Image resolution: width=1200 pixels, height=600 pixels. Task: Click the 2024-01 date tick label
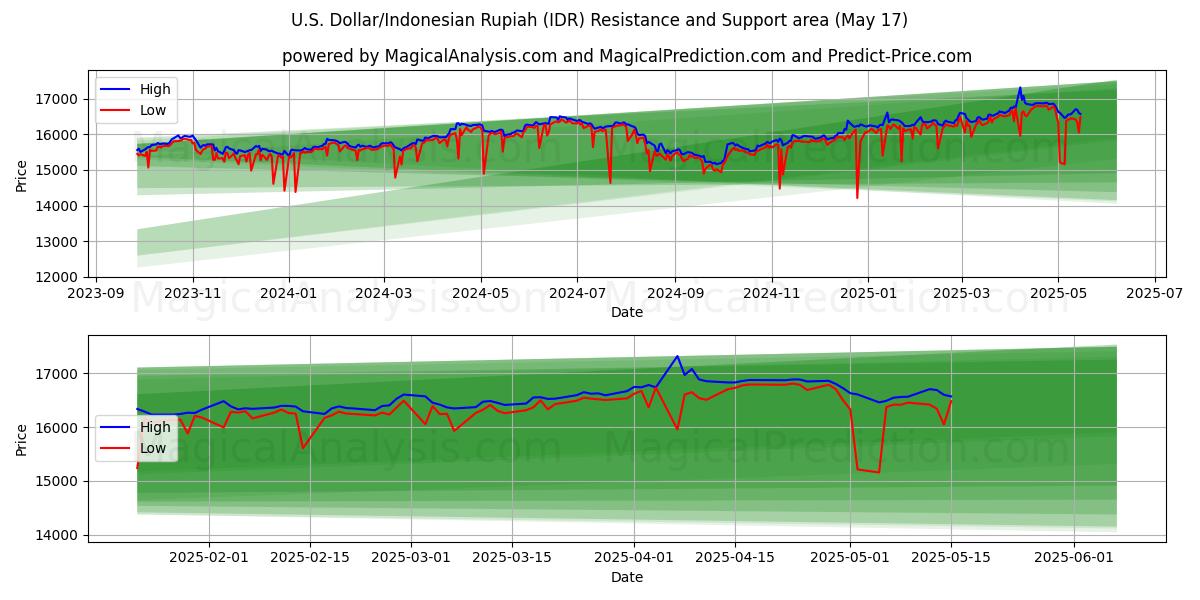[x=288, y=294]
